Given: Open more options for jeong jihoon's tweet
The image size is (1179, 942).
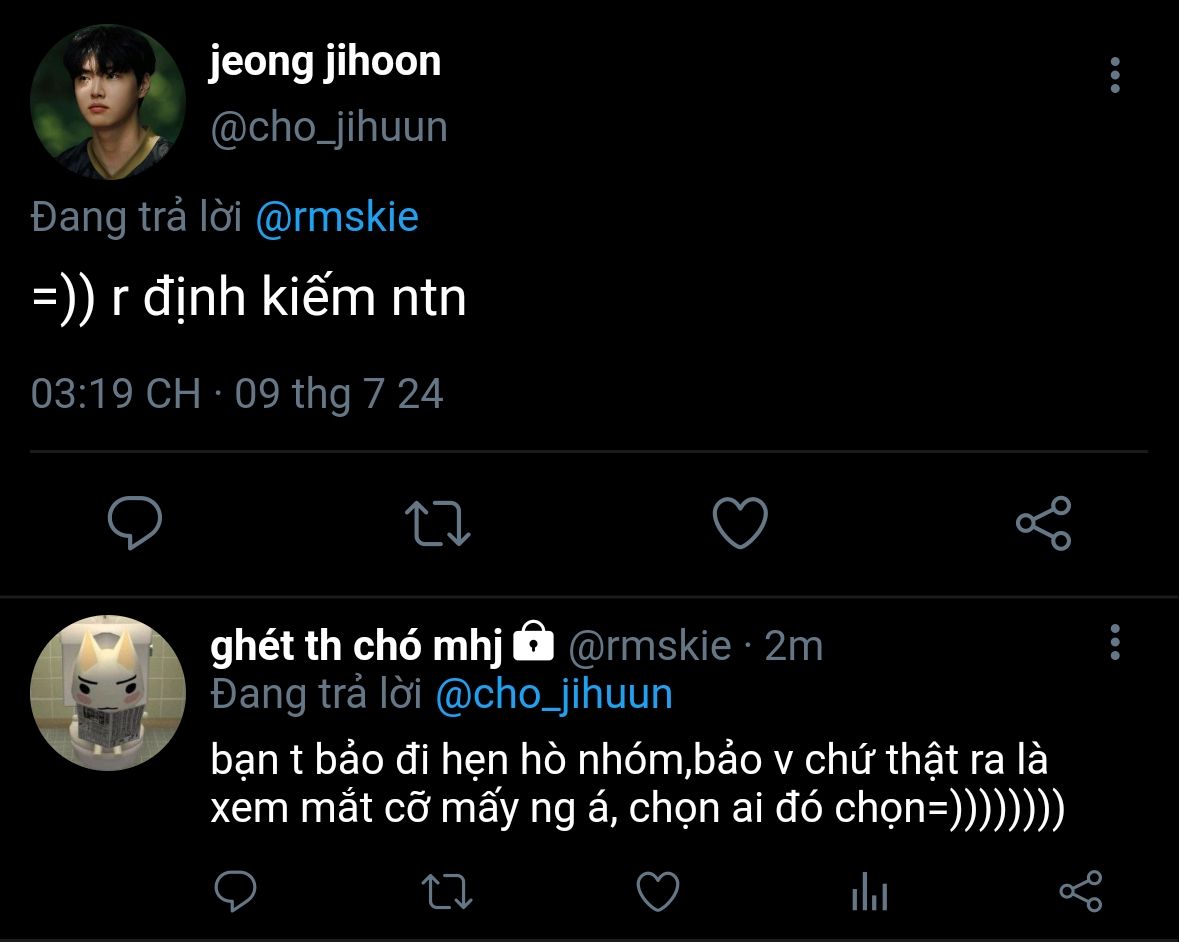Looking at the screenshot, I should 1115,76.
